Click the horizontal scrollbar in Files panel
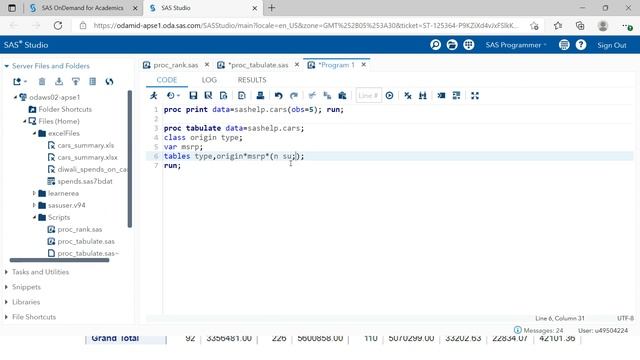The image size is (640, 360). (59, 260)
